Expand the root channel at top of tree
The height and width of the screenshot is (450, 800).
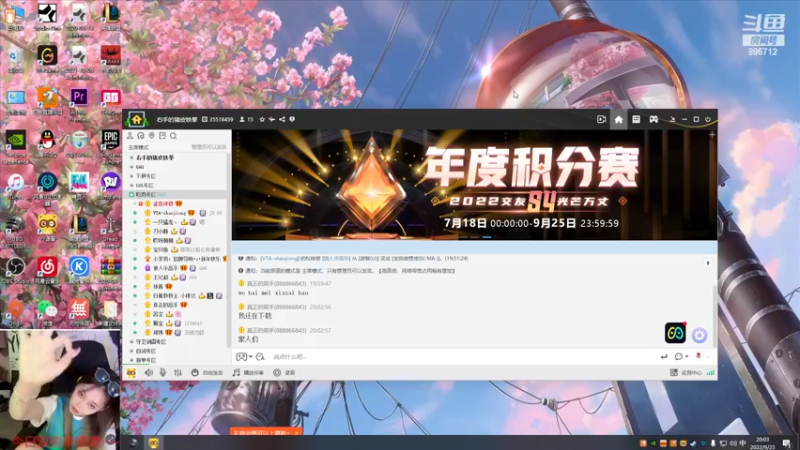click(132, 158)
